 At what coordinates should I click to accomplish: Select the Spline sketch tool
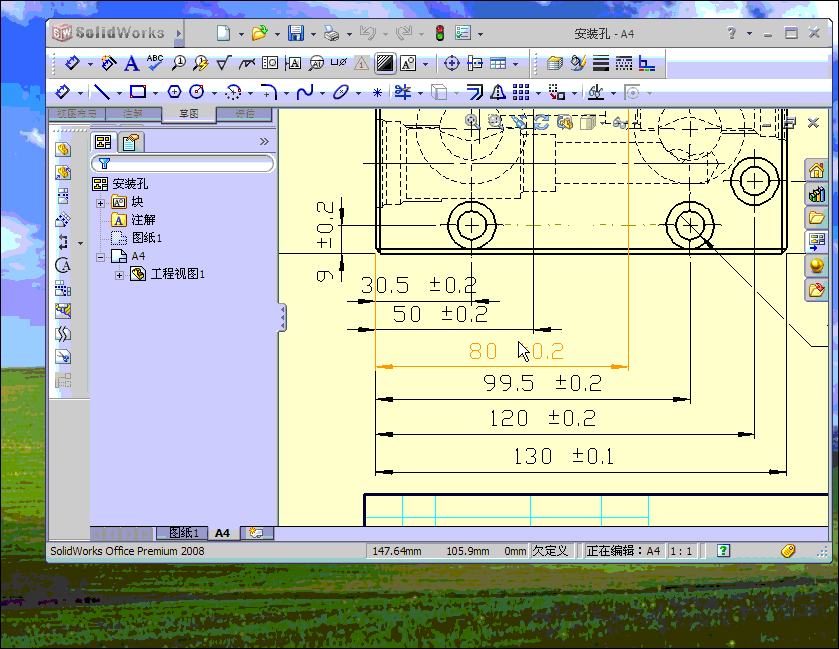coord(305,93)
